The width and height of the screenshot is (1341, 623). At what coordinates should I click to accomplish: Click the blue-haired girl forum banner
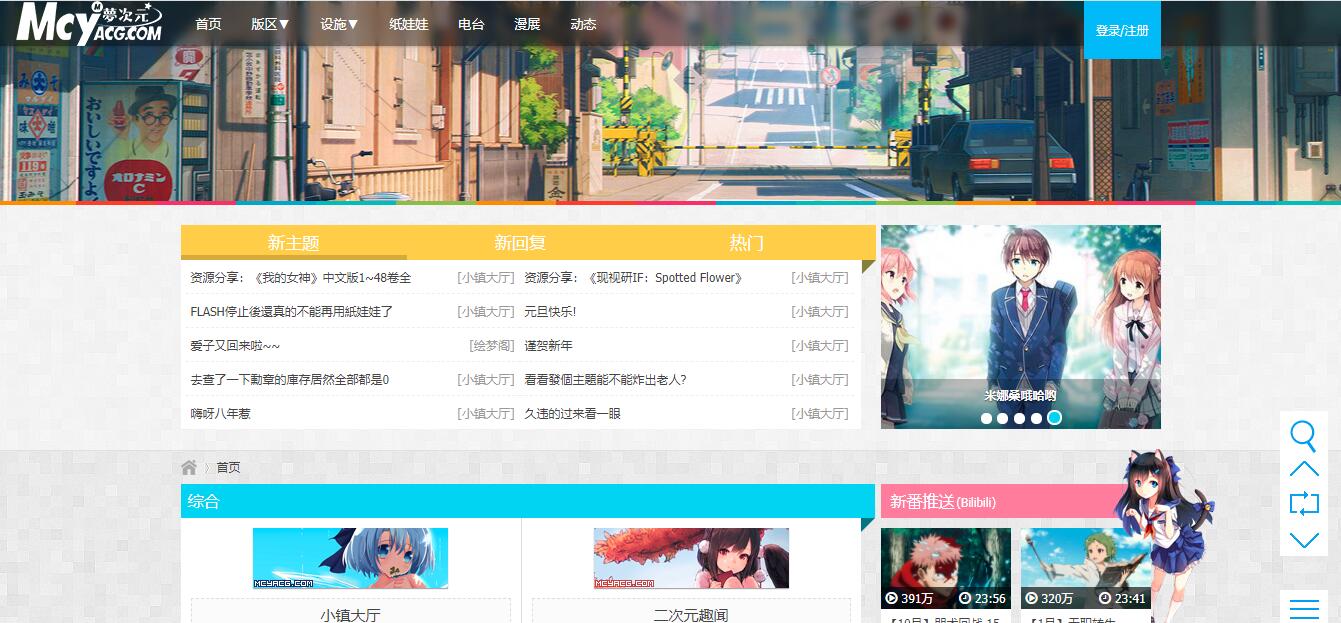coord(350,558)
